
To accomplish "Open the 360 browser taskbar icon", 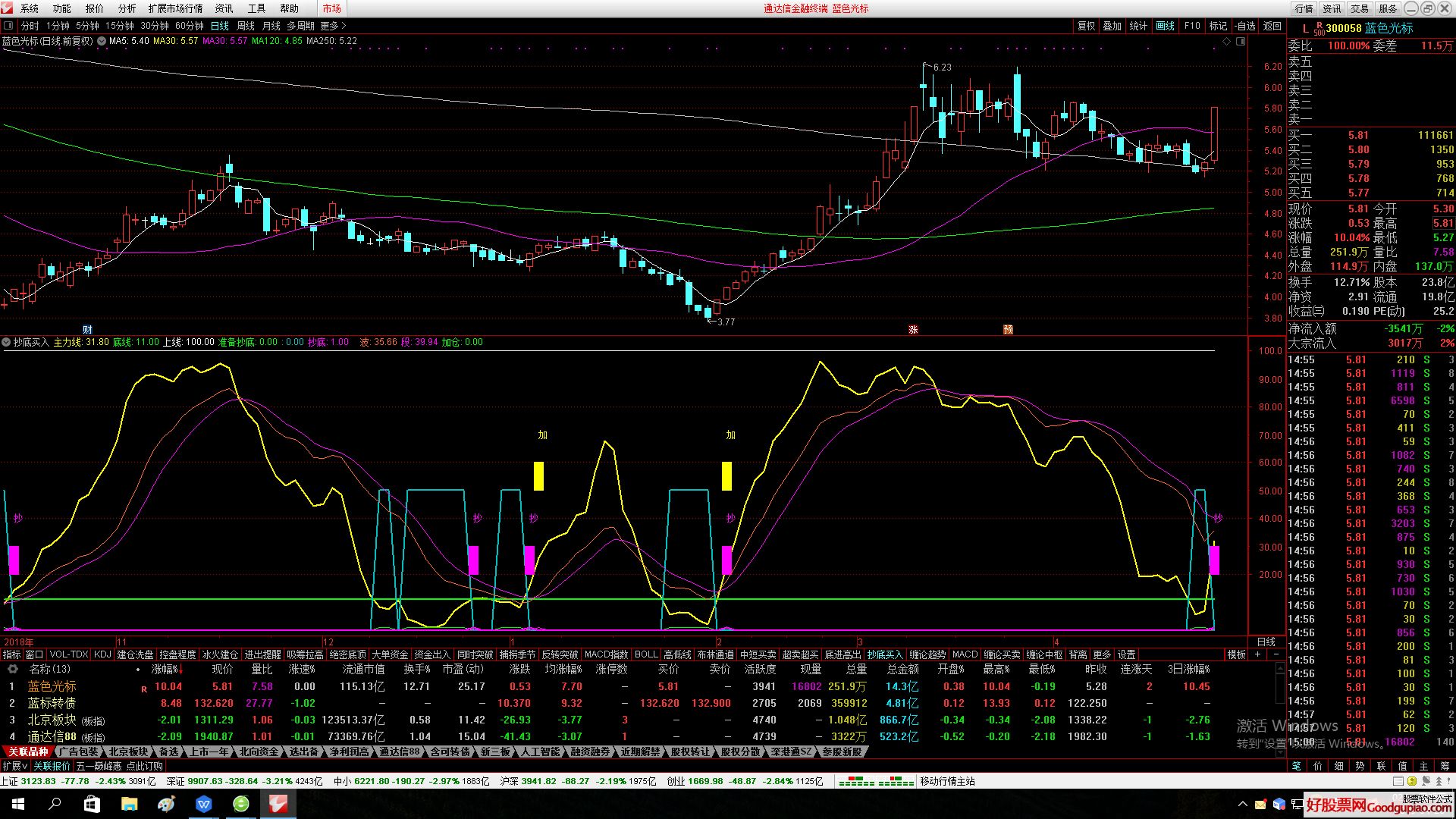I will (x=241, y=804).
